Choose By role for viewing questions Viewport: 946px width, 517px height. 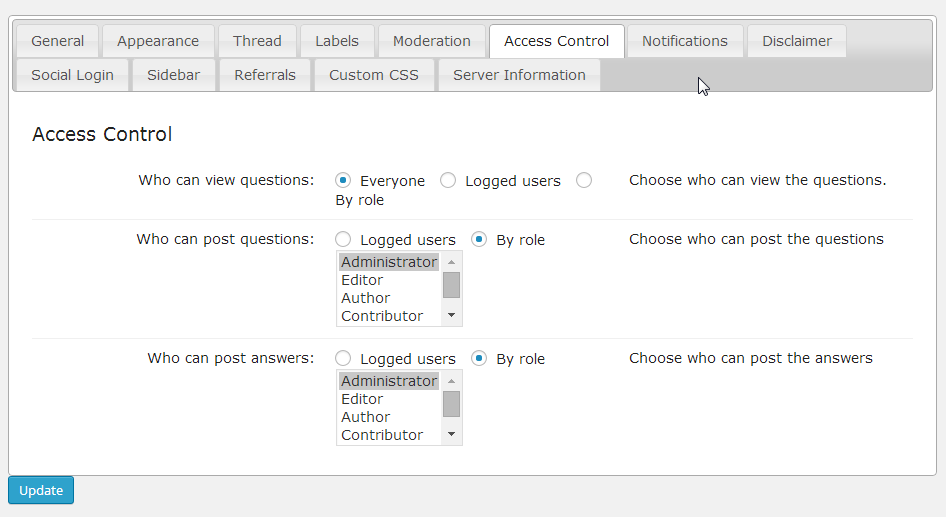click(x=584, y=180)
